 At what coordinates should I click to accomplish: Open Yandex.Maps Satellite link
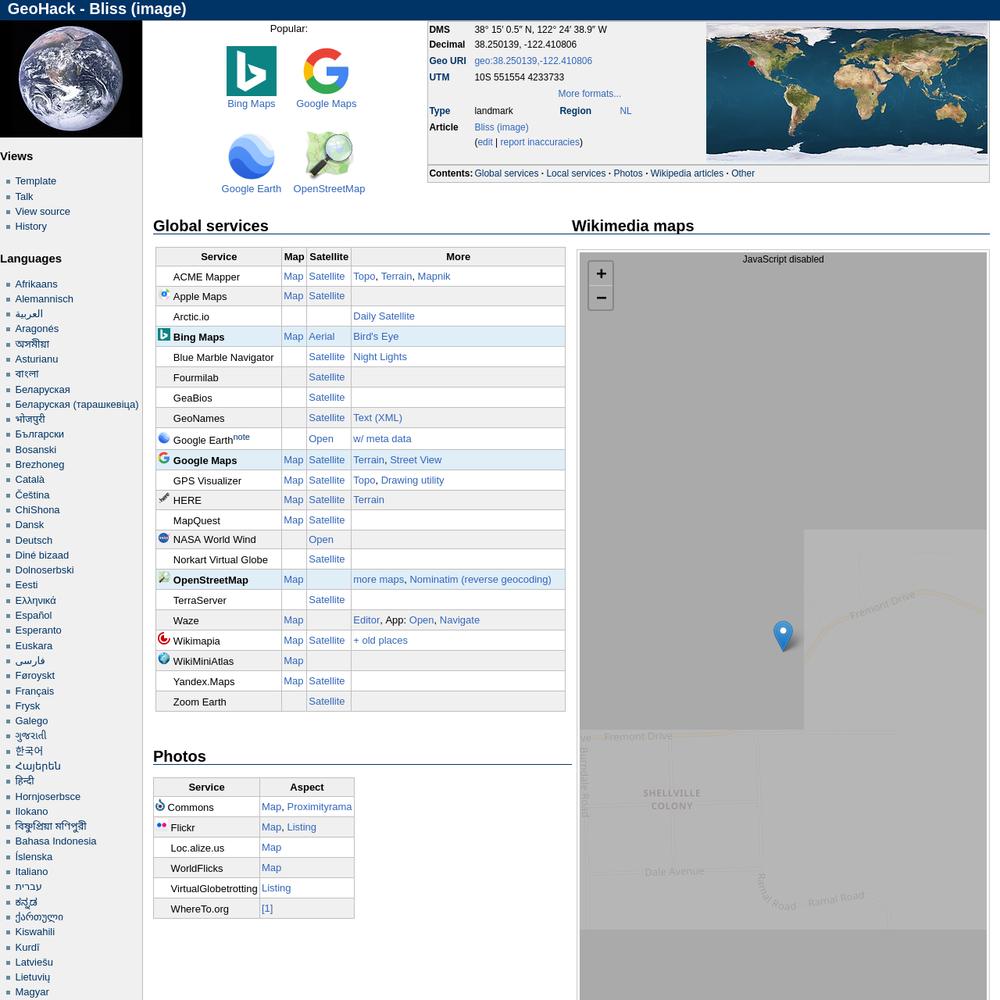(x=327, y=681)
